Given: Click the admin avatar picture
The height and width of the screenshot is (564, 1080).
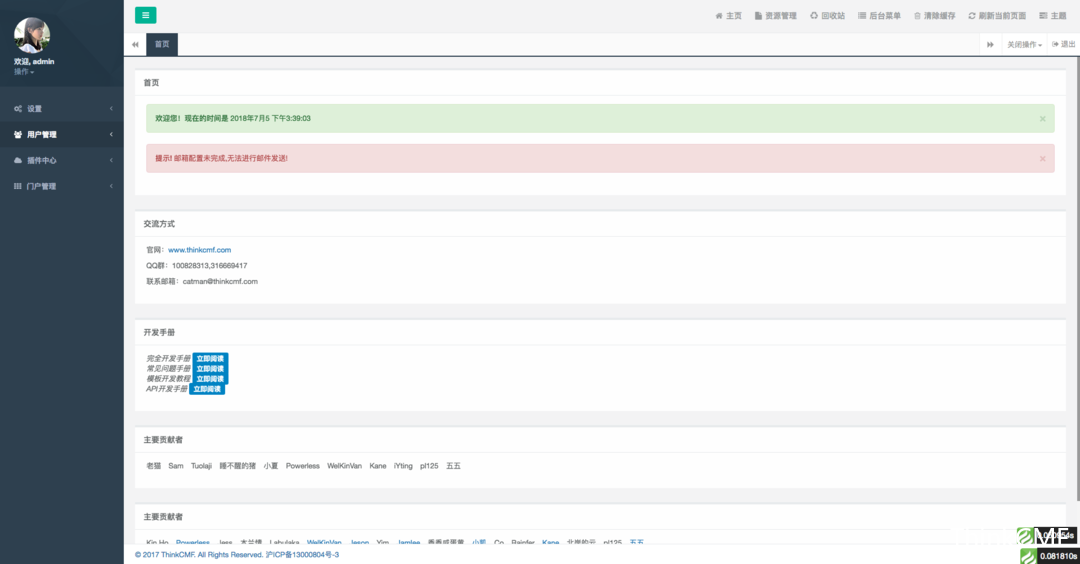Looking at the screenshot, I should [x=32, y=35].
